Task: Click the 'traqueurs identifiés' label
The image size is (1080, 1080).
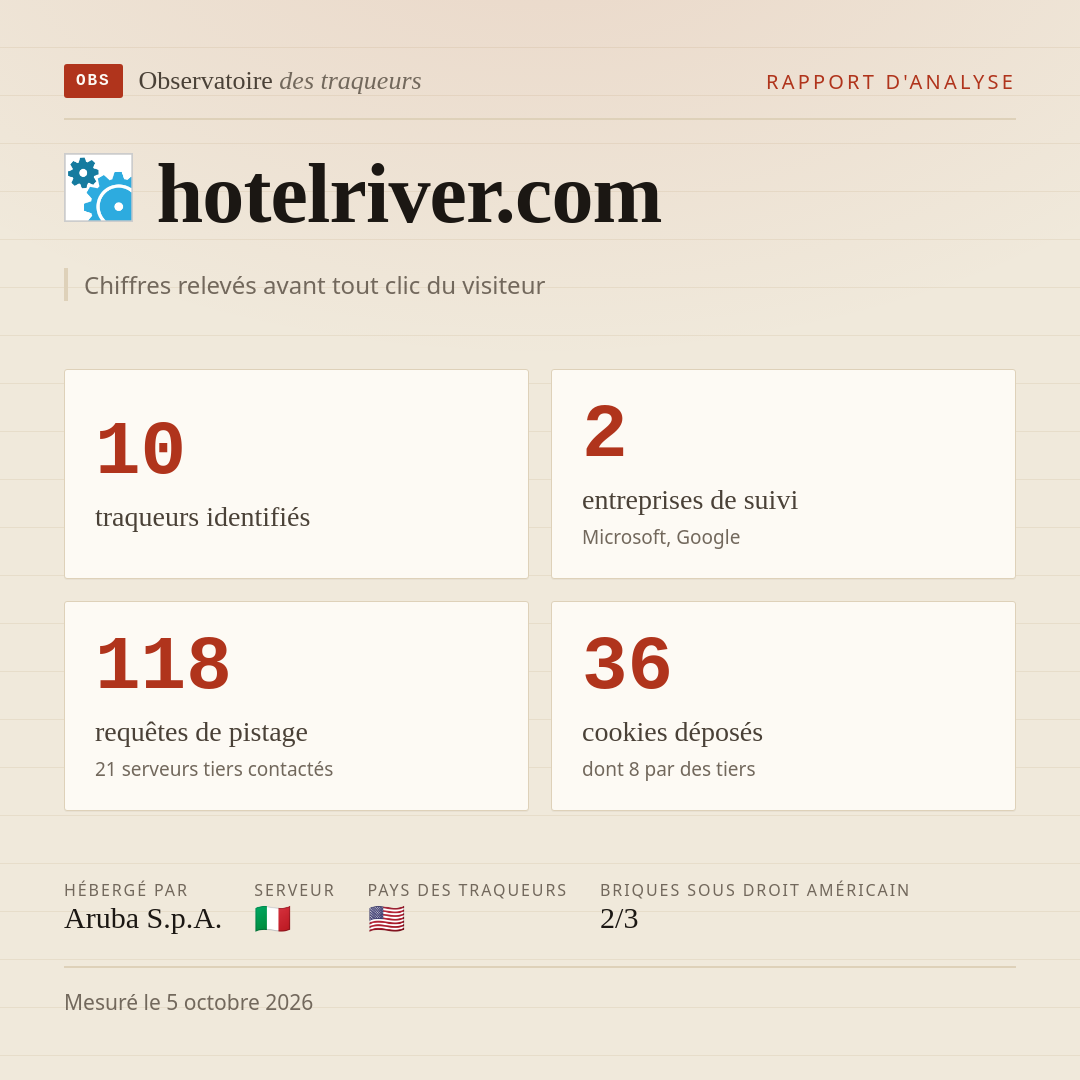Action: (202, 517)
